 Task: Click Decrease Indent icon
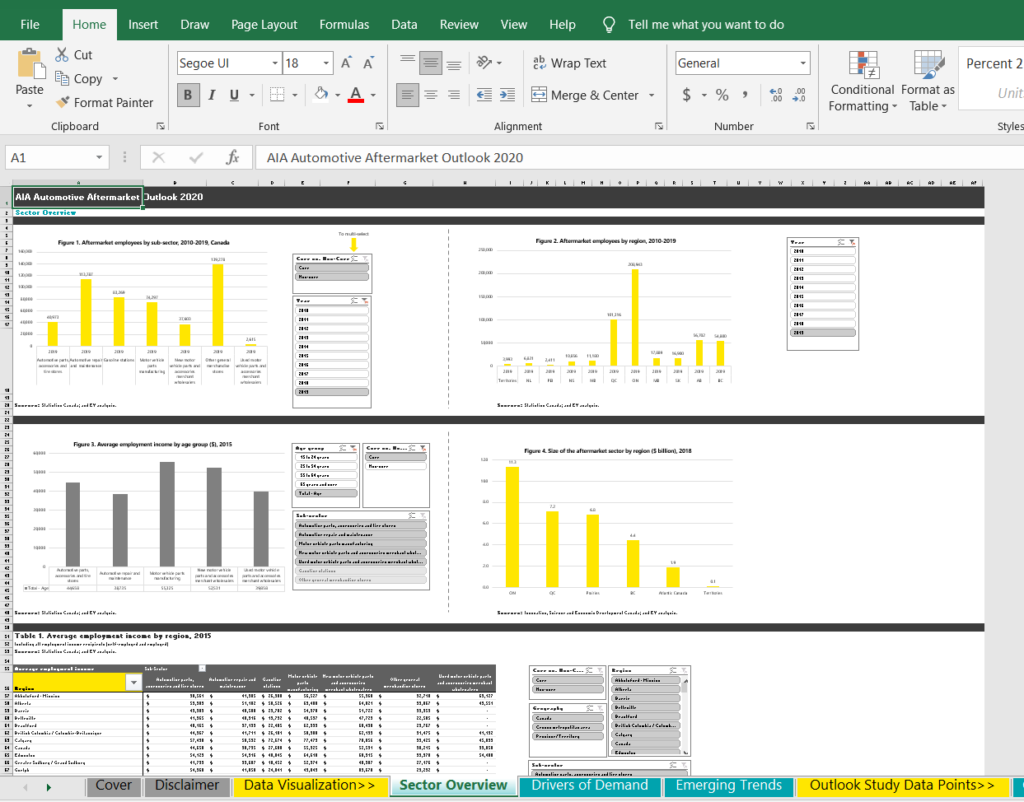[x=484, y=95]
